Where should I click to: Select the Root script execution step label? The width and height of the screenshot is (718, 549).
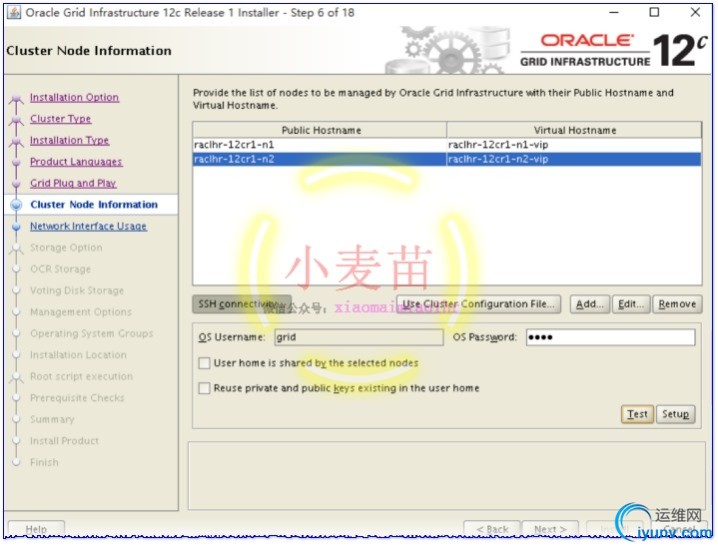[x=81, y=377]
